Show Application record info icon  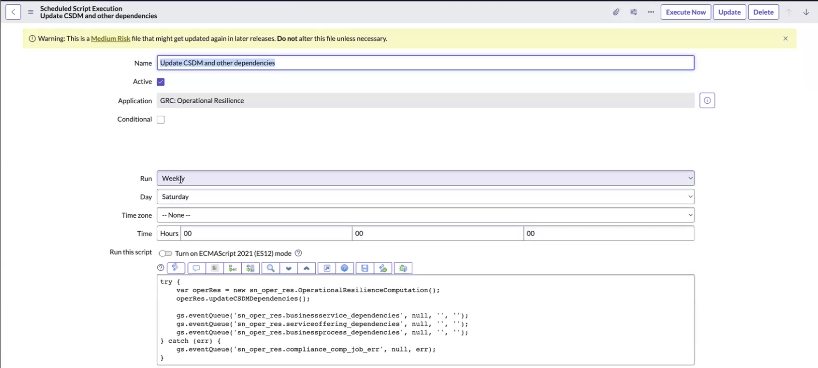click(707, 100)
